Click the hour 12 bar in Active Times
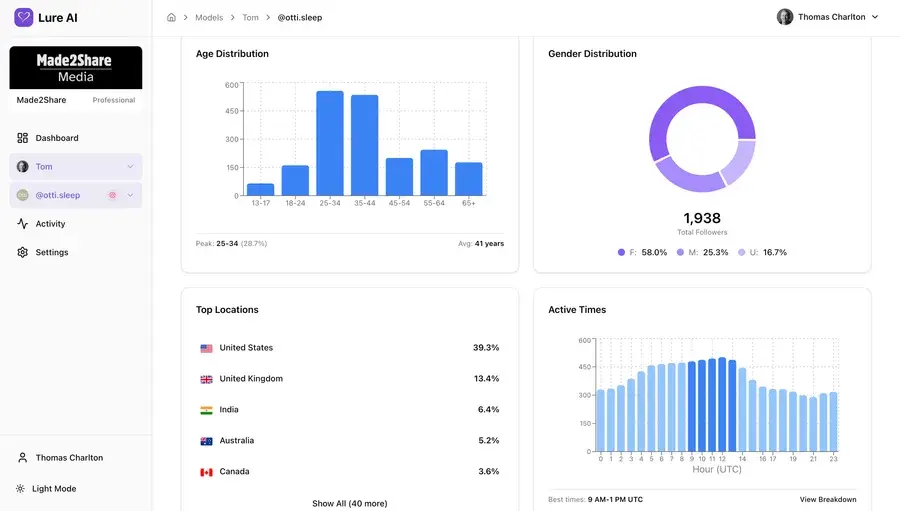This screenshot has height=511, width=900. 722,404
